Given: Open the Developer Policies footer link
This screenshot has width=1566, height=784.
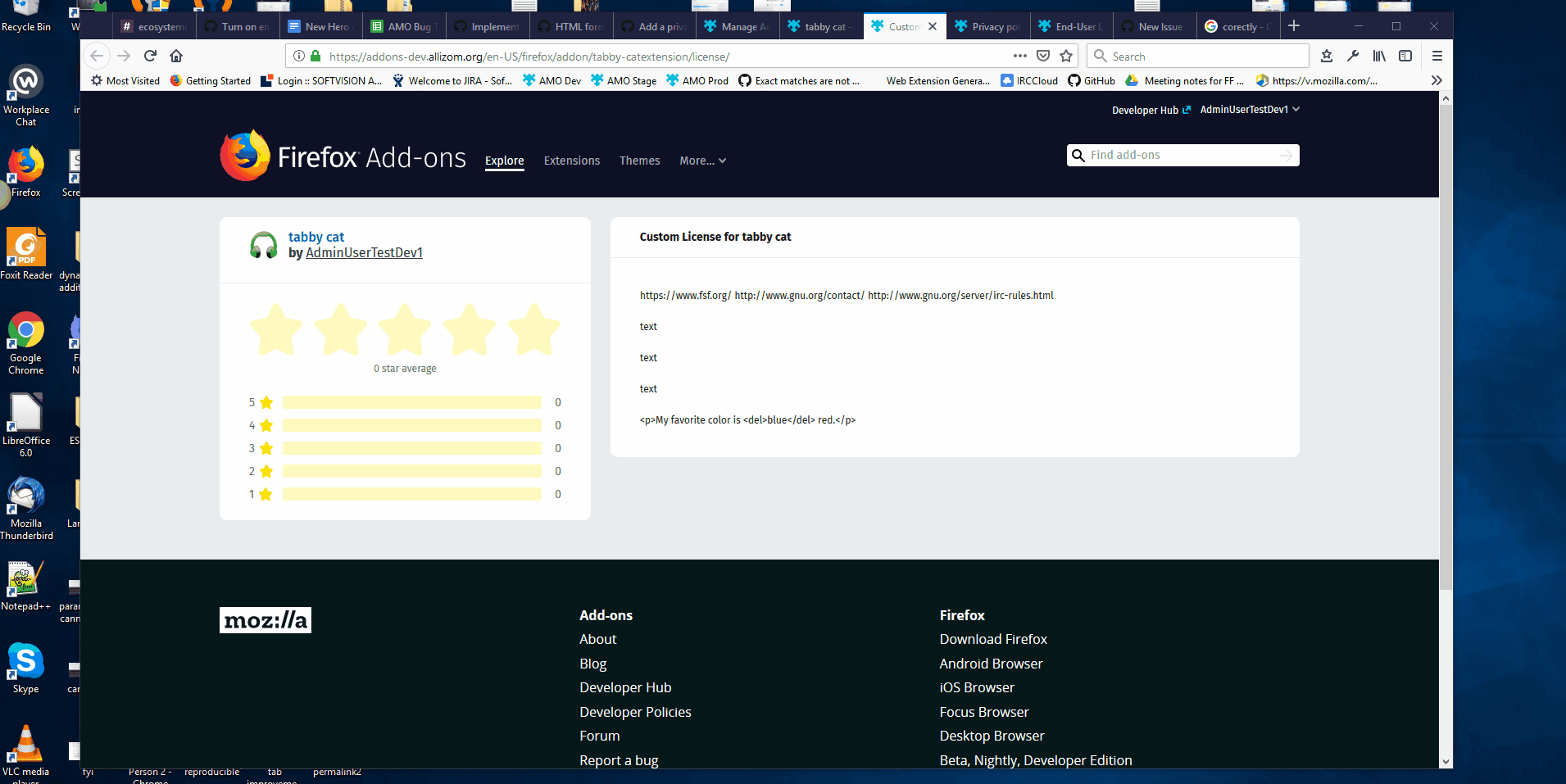Looking at the screenshot, I should pyautogui.click(x=635, y=712).
